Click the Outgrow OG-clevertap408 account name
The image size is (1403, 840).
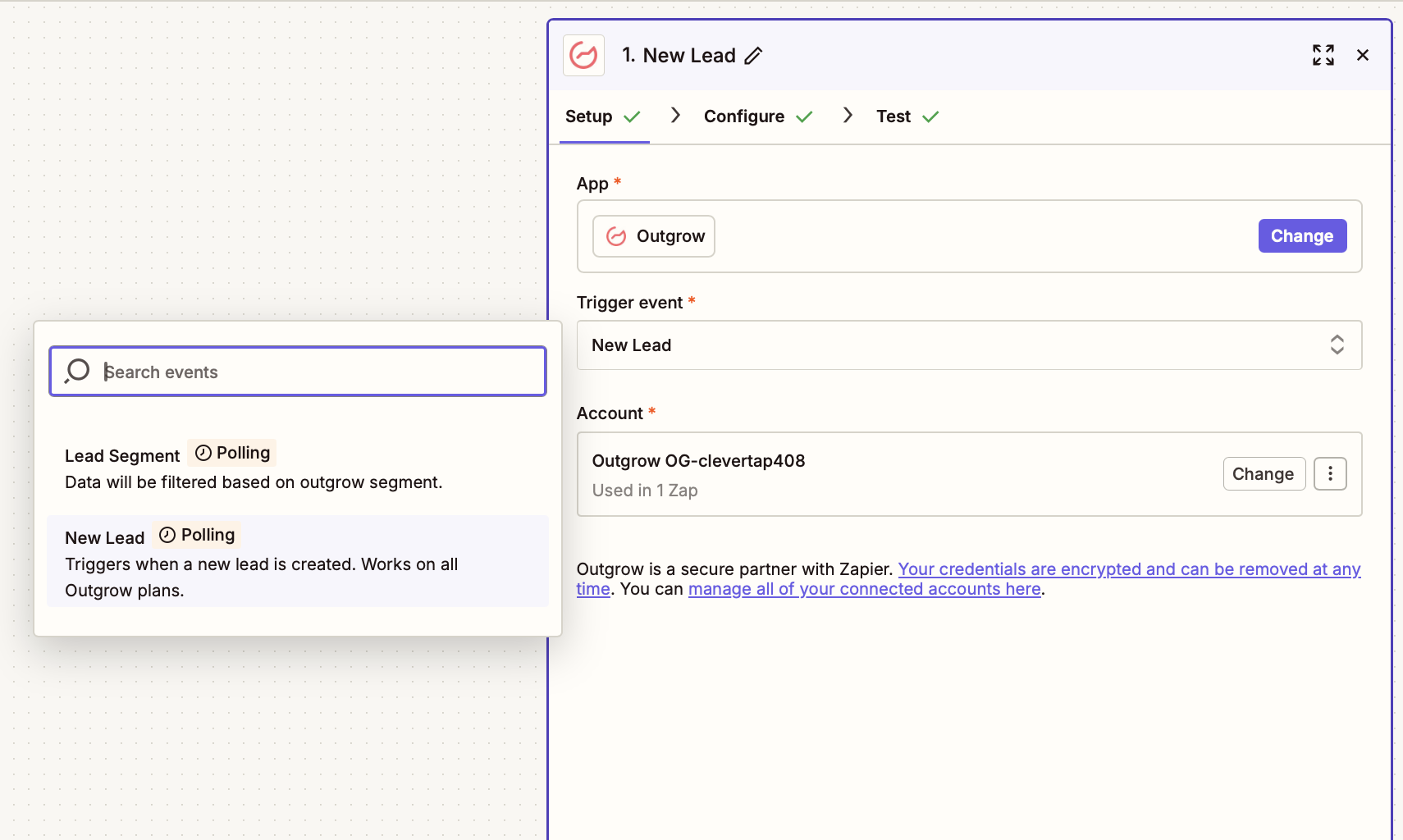coord(698,461)
